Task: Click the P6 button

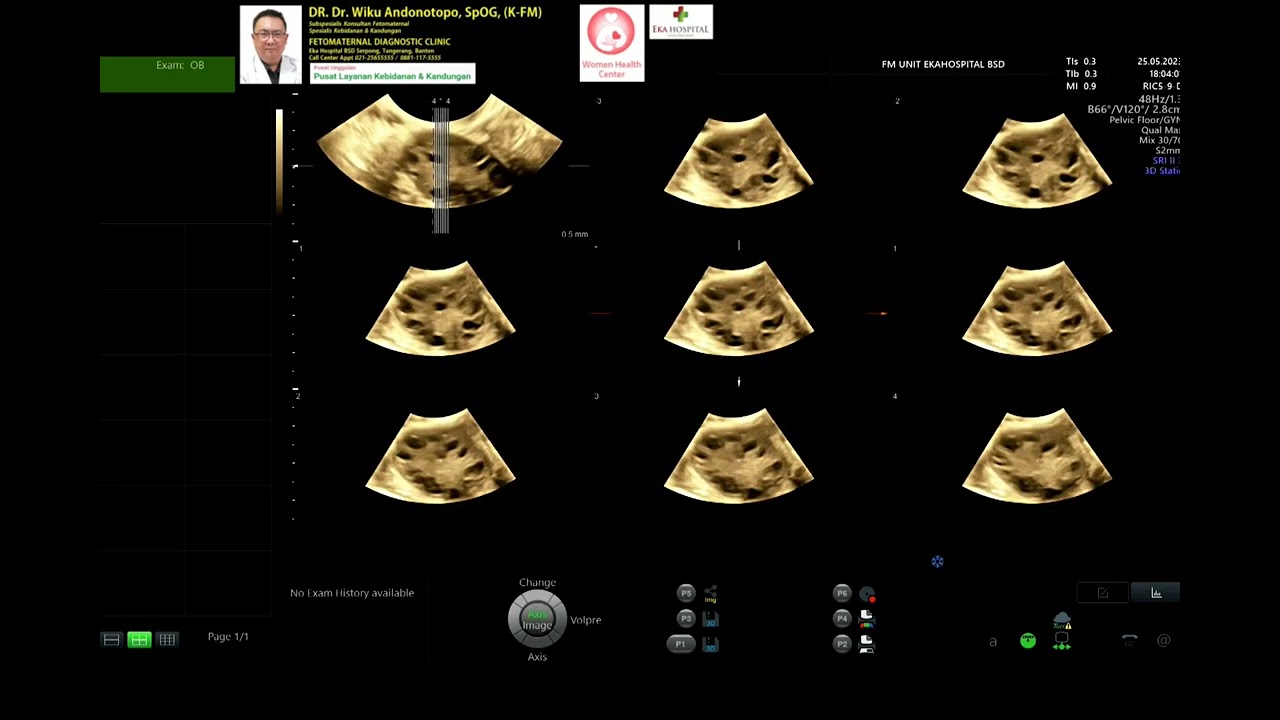Action: tap(842, 593)
